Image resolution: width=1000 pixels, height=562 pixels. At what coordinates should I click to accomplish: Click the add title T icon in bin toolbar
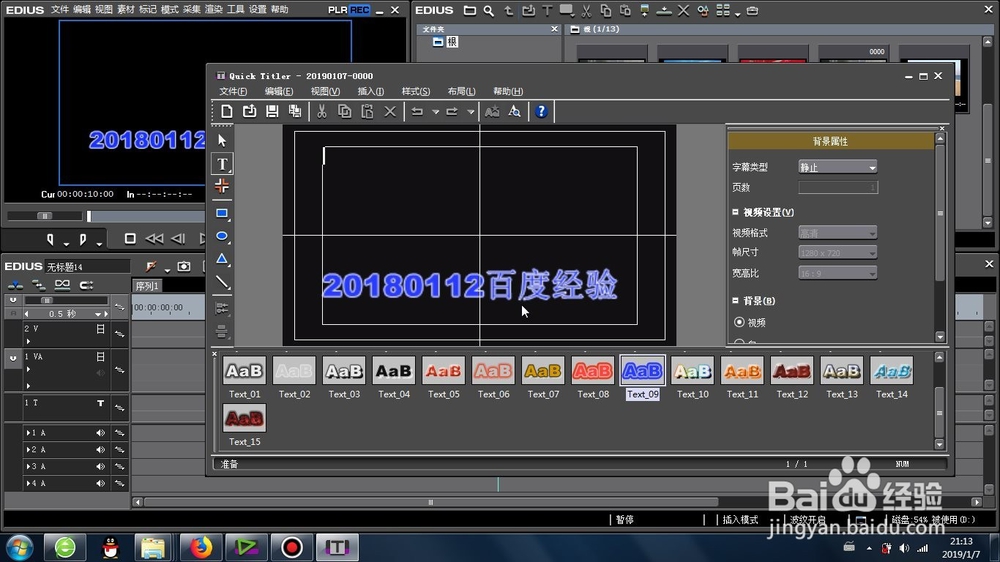547,10
